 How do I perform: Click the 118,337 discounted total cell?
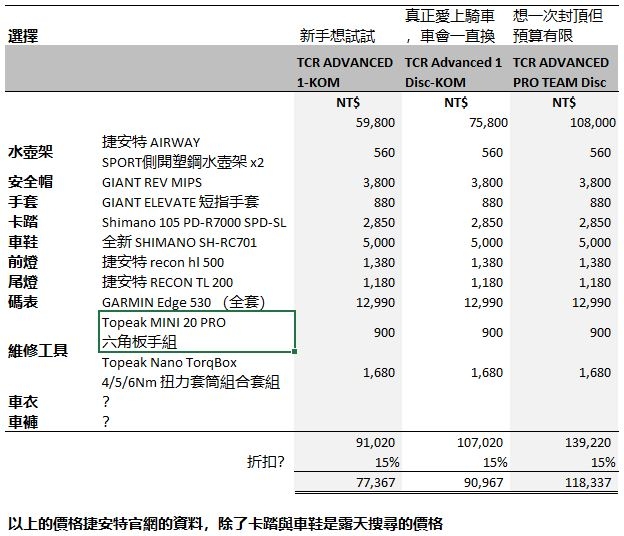pos(588,483)
